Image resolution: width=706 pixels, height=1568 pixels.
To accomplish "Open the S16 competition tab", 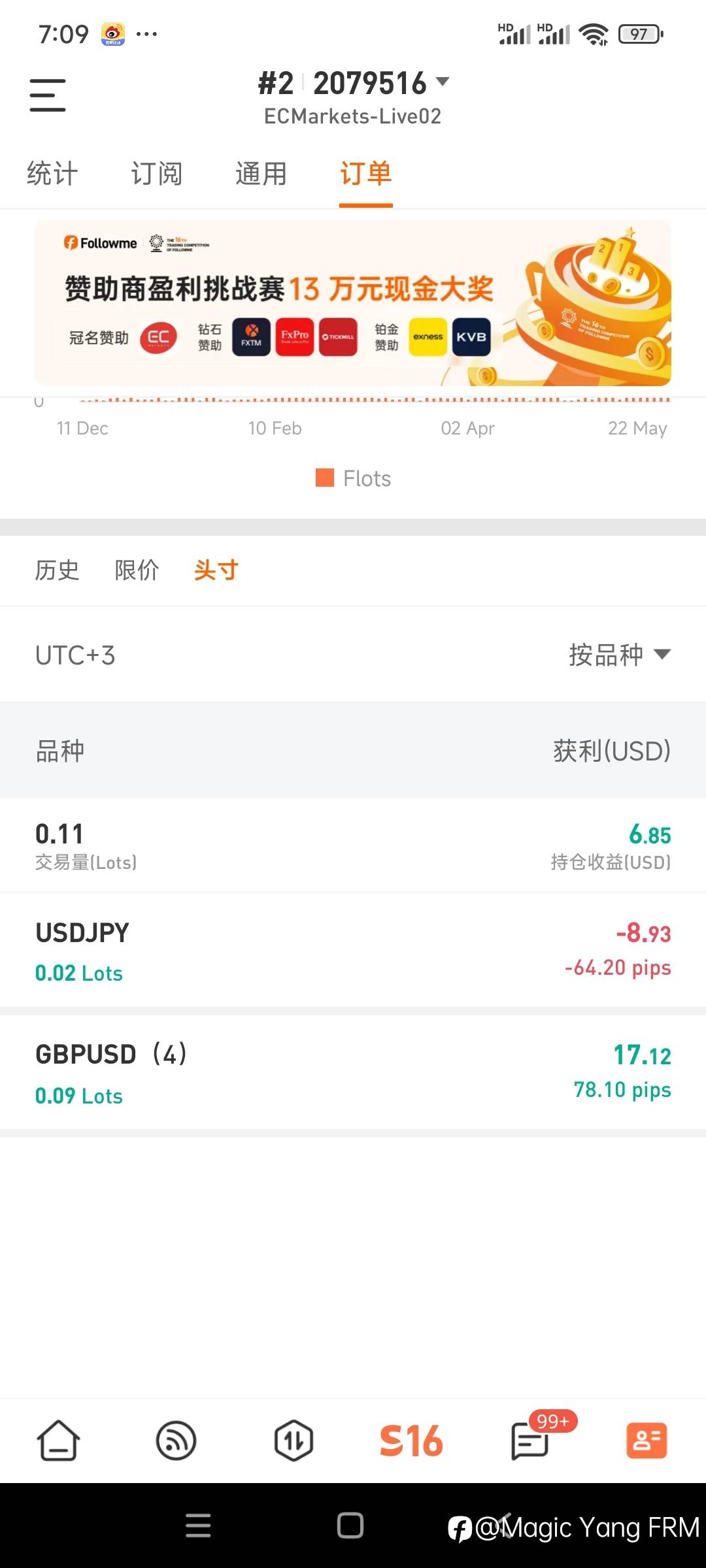I will tap(411, 1440).
